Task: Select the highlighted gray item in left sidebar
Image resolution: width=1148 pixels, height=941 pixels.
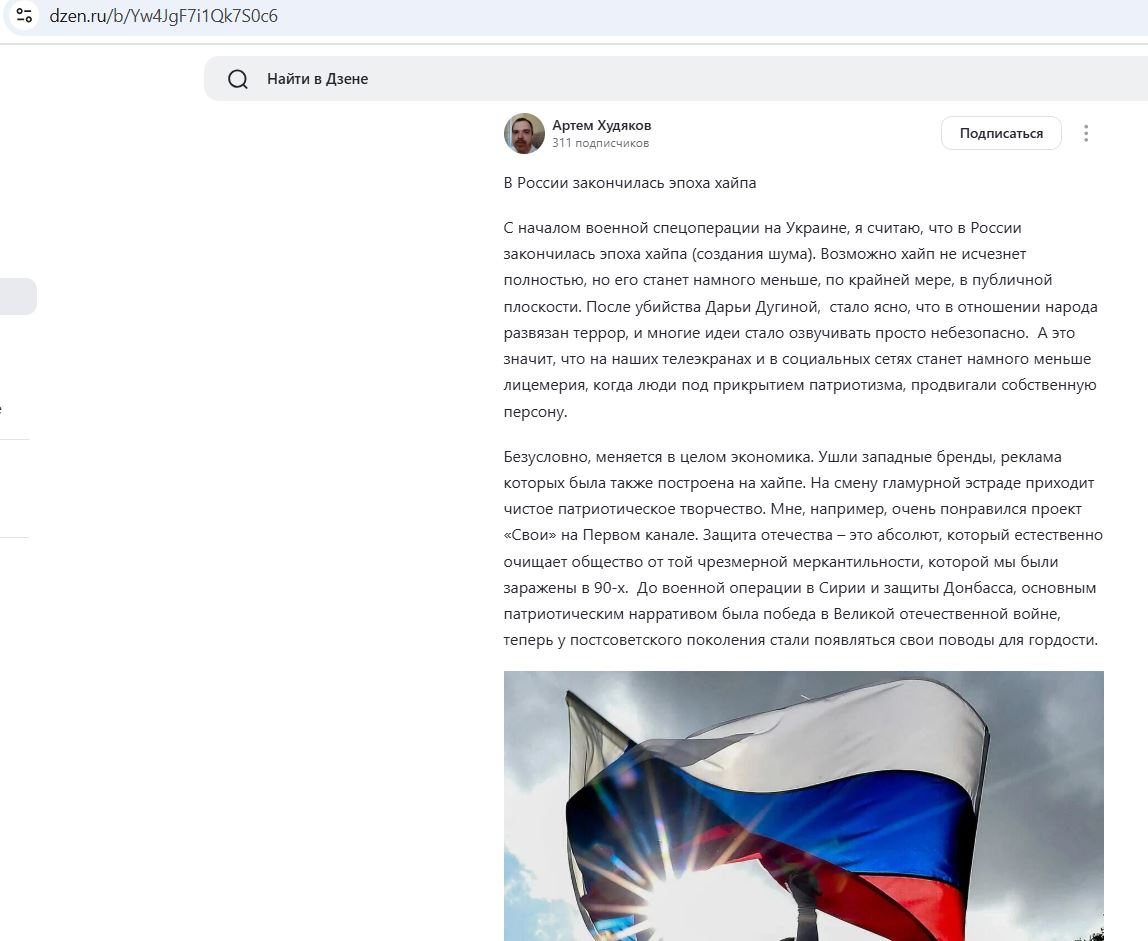Action: pos(18,297)
